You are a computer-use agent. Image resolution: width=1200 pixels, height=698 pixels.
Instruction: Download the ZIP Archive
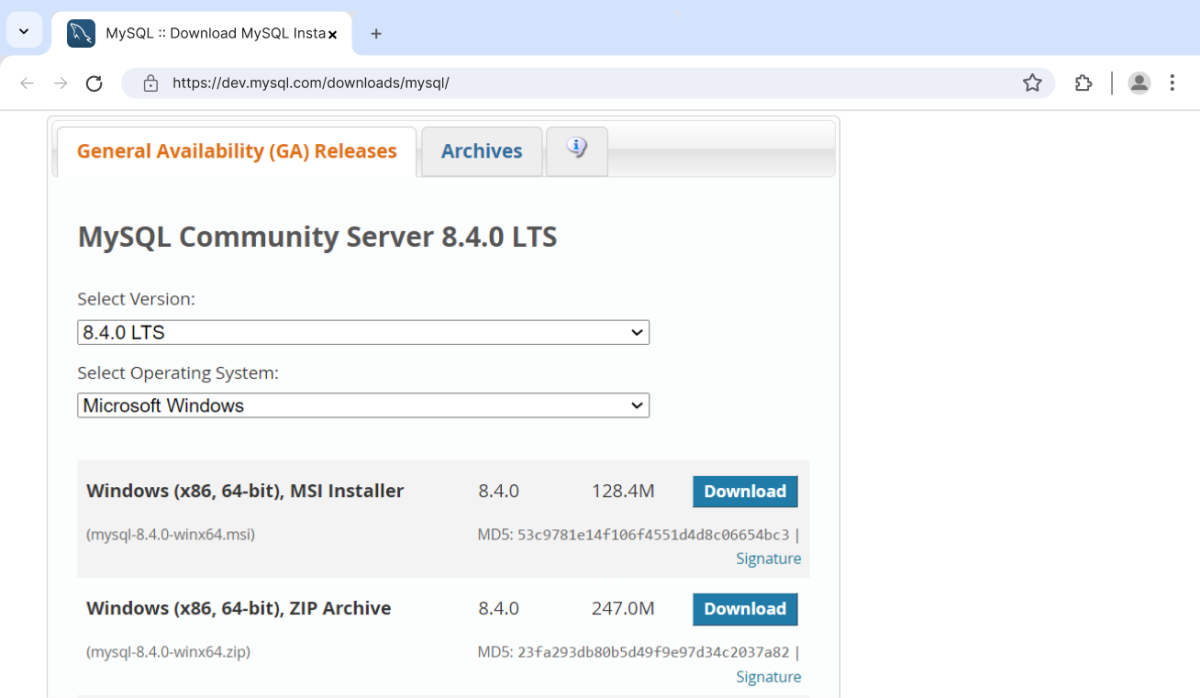(744, 609)
